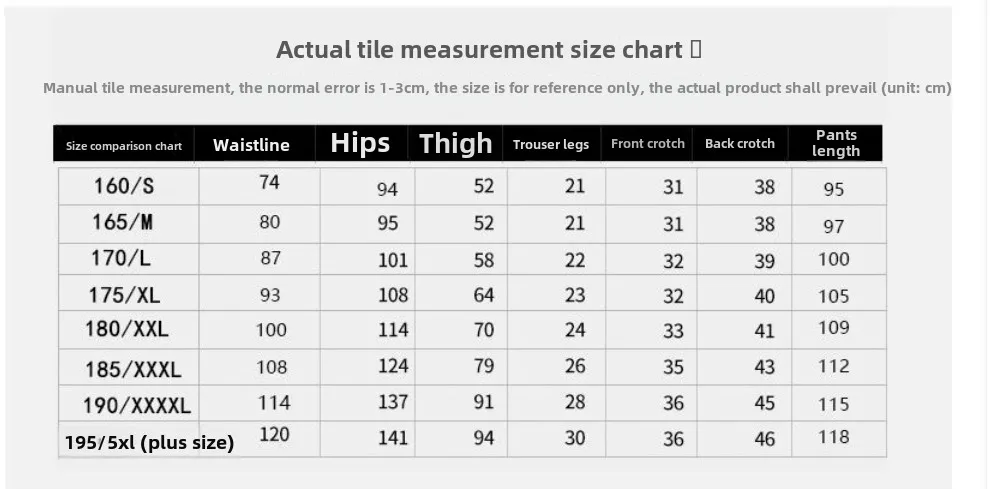The width and height of the screenshot is (990, 489).
Task: Click the 170/L size row label
Action: [x=121, y=258]
